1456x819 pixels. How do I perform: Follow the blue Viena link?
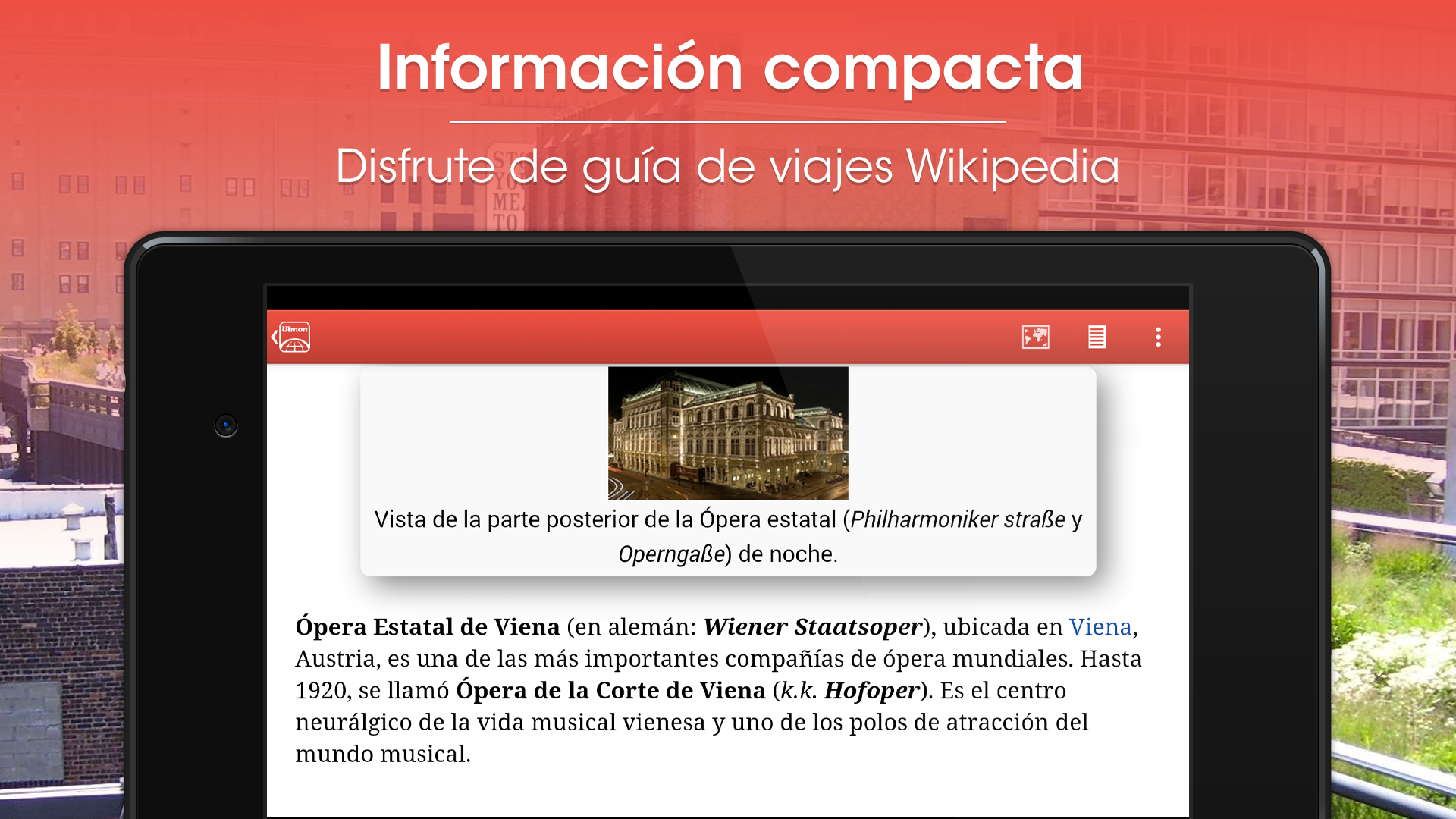[1100, 627]
